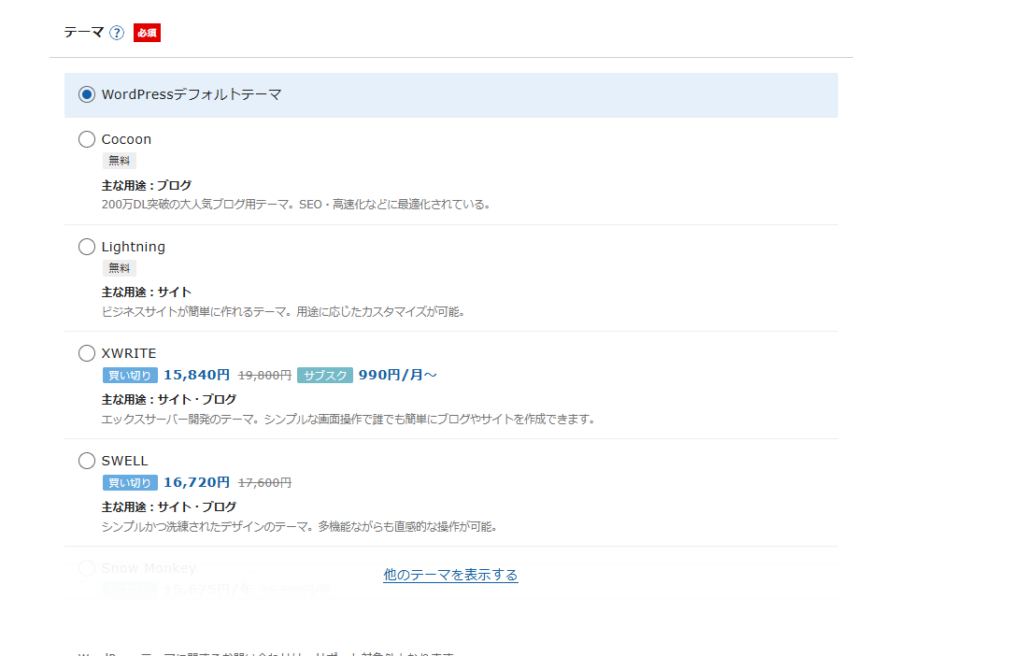Click XWRITE's 買い切り badge

[x=129, y=375]
